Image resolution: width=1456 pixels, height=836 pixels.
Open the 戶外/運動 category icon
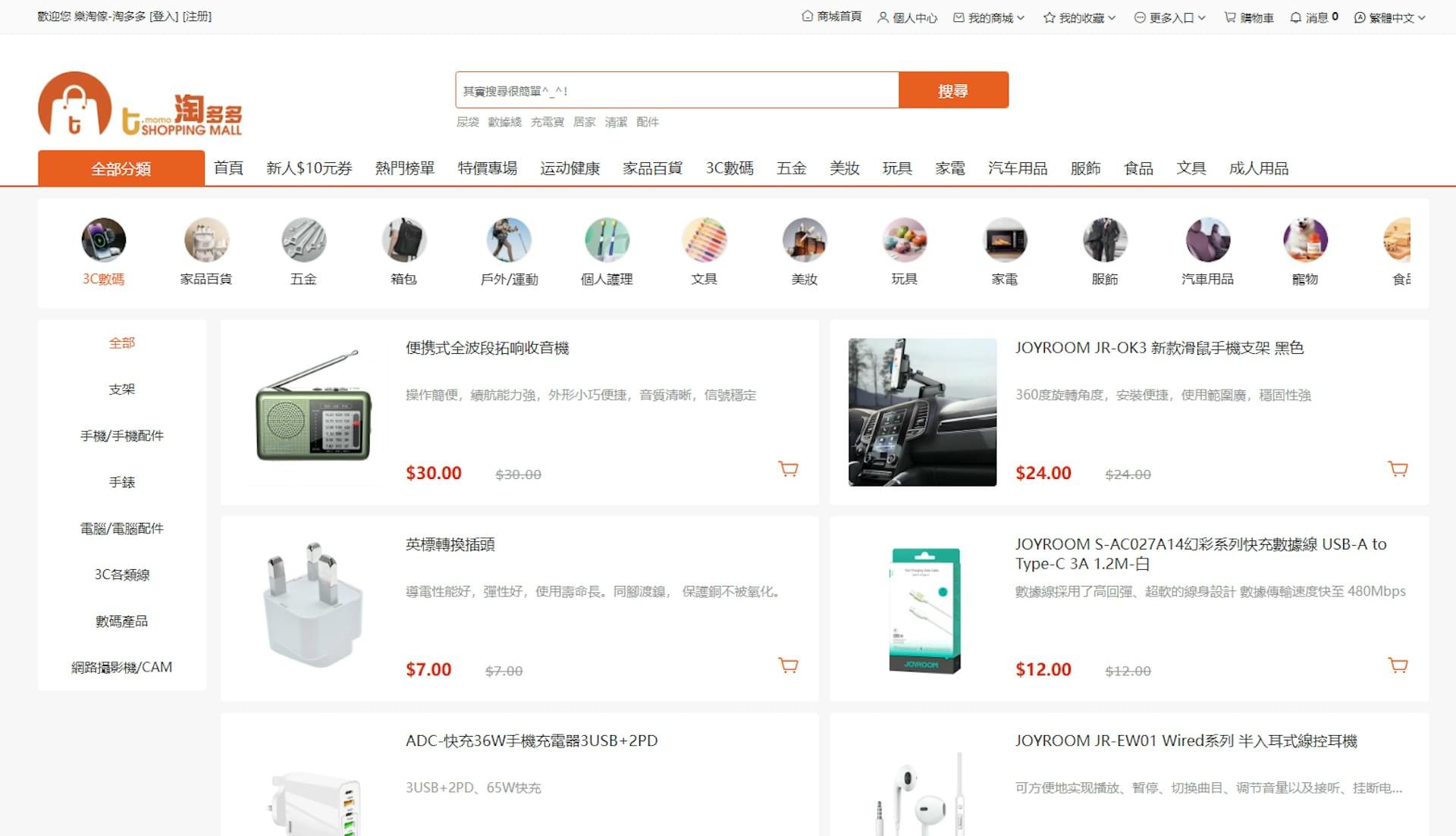tap(509, 240)
